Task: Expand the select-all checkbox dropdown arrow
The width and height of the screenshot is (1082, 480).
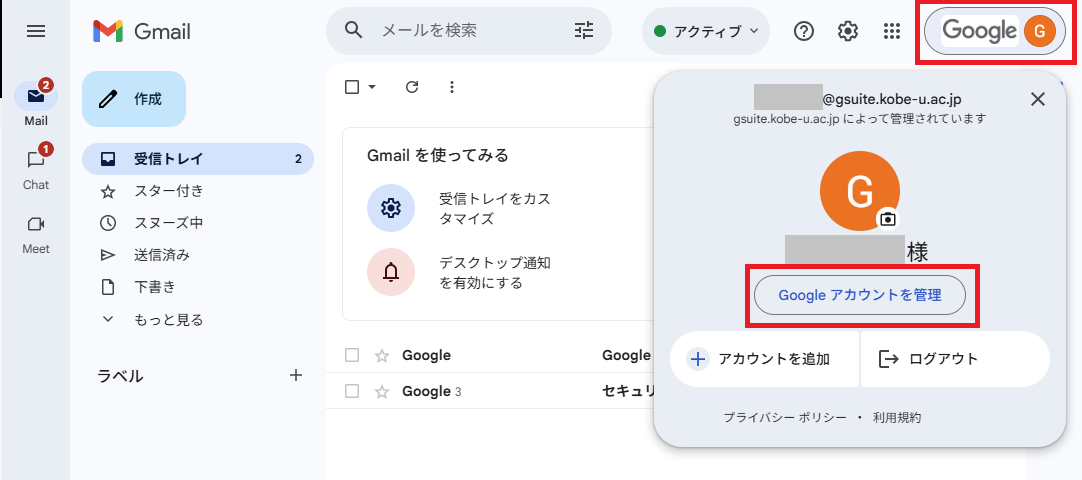Action: pos(373,87)
